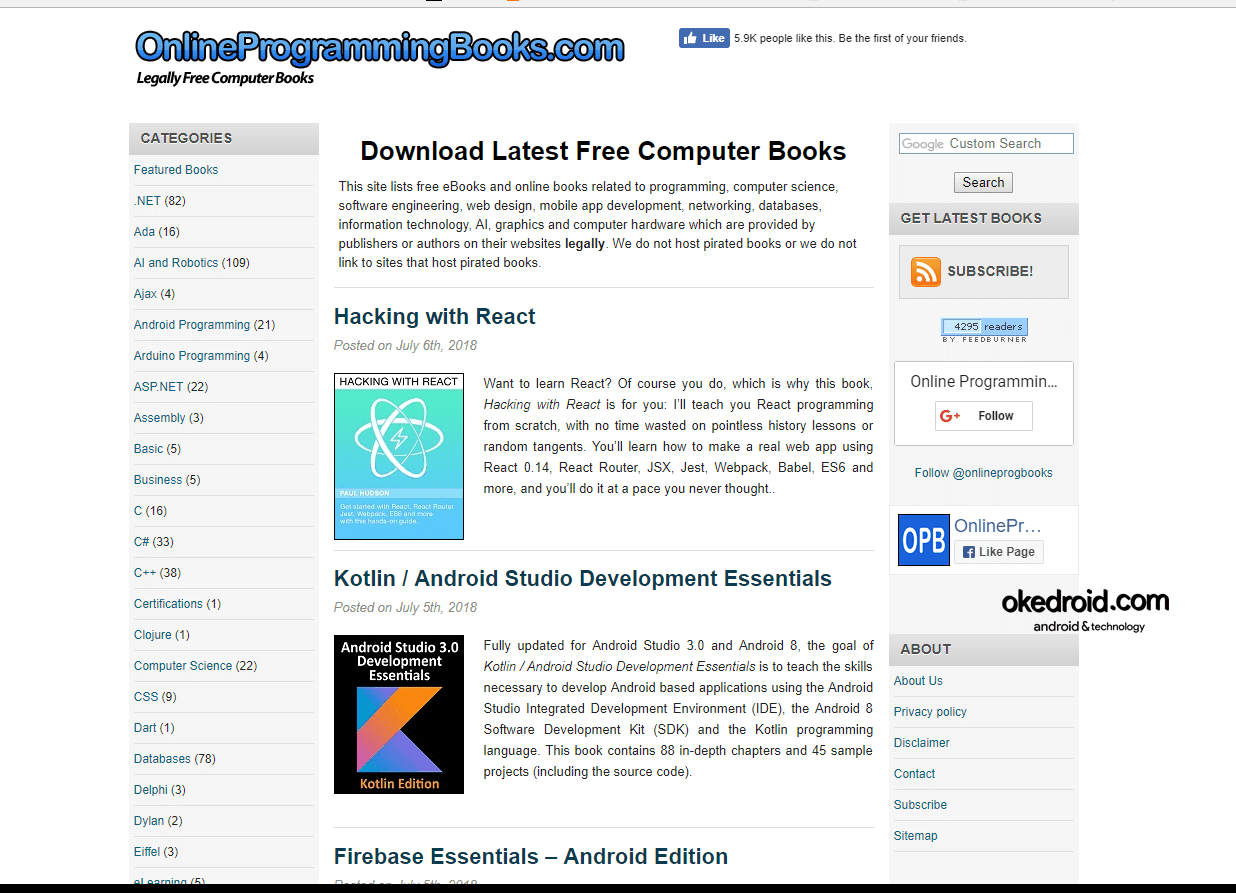This screenshot has width=1236, height=893.
Task: Click the 'Legally Free Computer Books' tagline
Action: click(x=226, y=78)
